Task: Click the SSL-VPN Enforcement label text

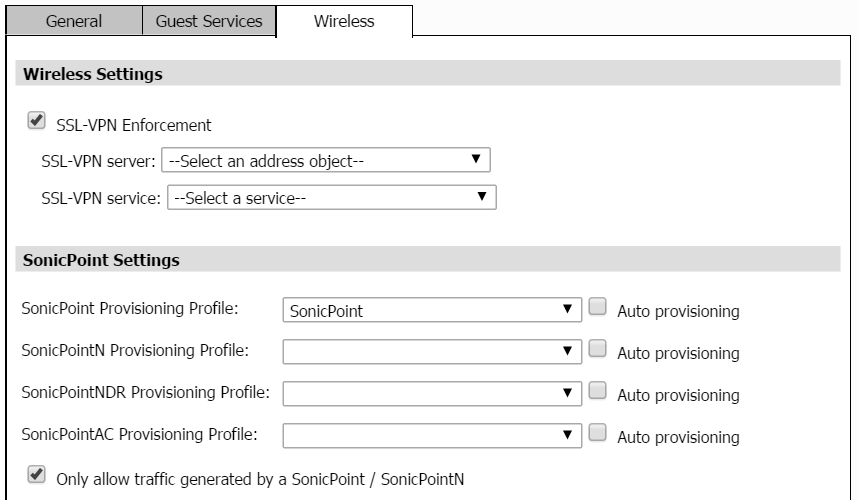Action: (x=134, y=125)
